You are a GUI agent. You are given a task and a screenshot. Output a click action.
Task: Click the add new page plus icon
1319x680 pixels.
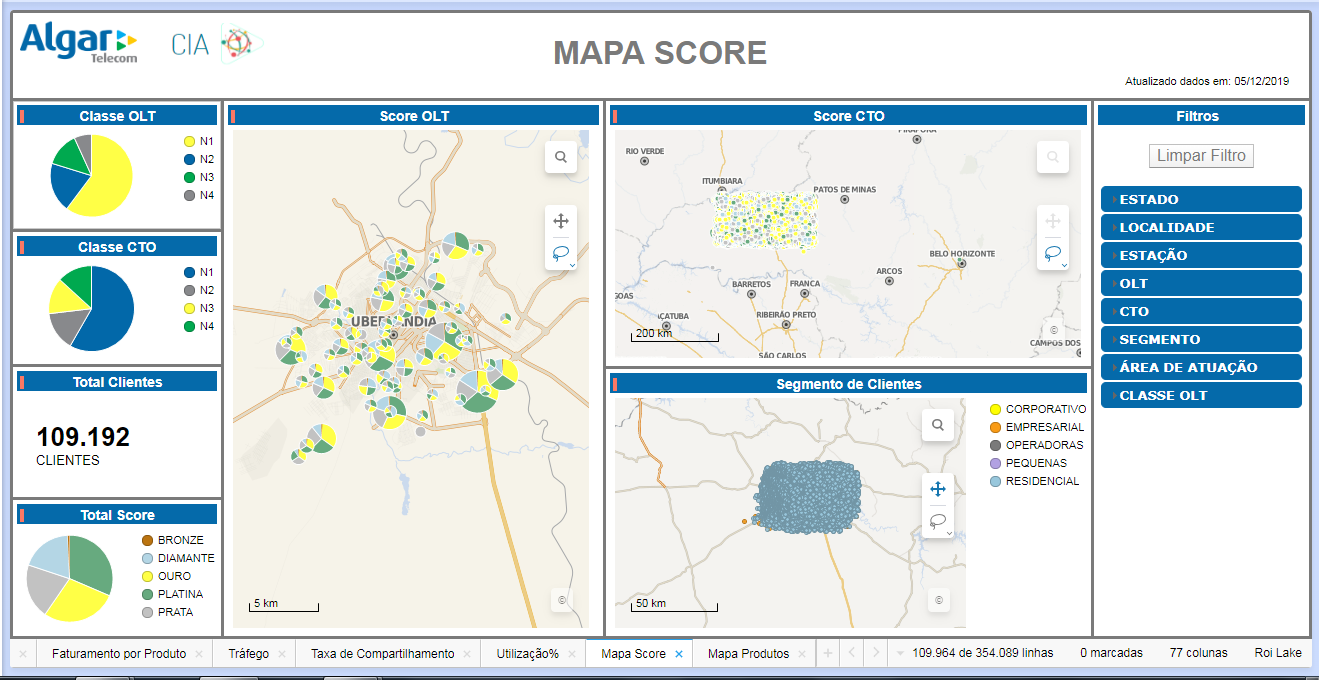tap(827, 653)
